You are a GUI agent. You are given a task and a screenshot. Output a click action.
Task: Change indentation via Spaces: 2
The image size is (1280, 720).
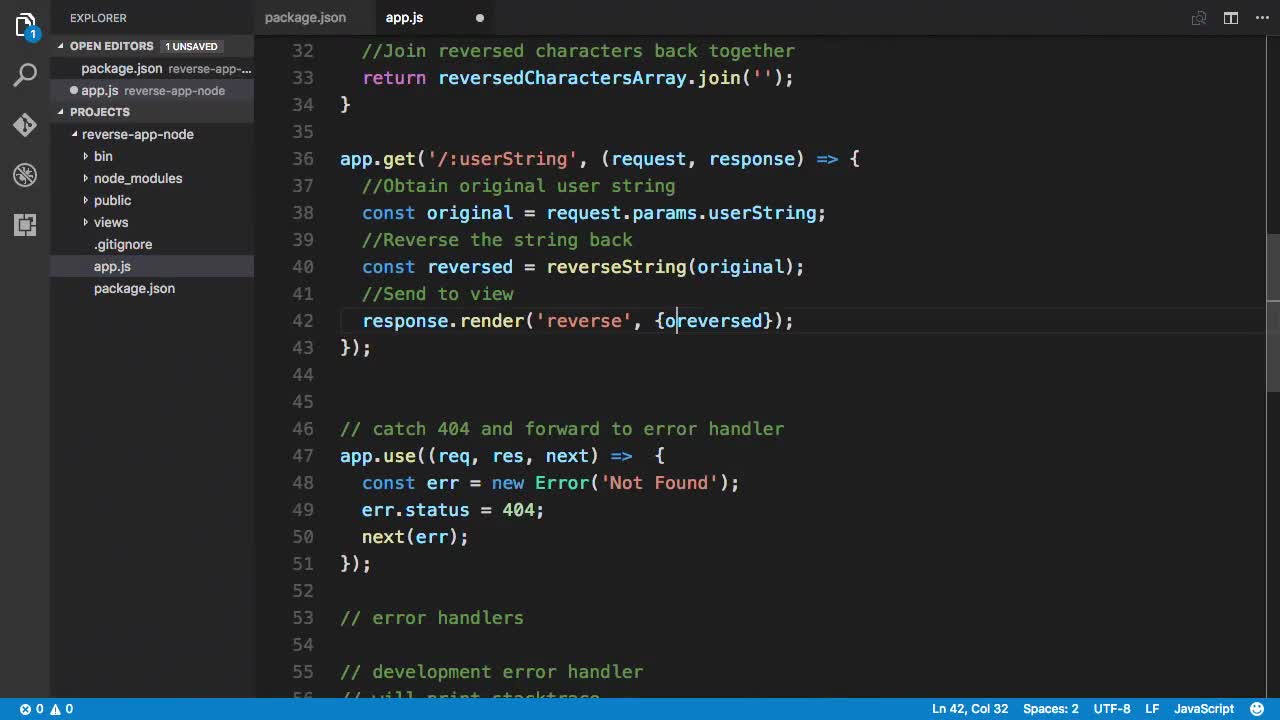1051,709
